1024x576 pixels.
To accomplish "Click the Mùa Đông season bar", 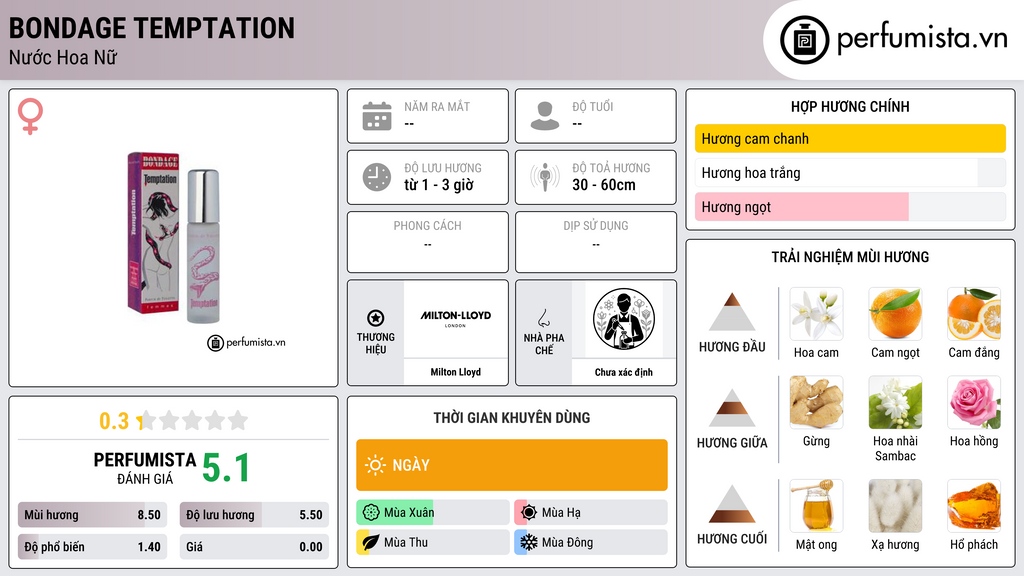I will click(591, 542).
